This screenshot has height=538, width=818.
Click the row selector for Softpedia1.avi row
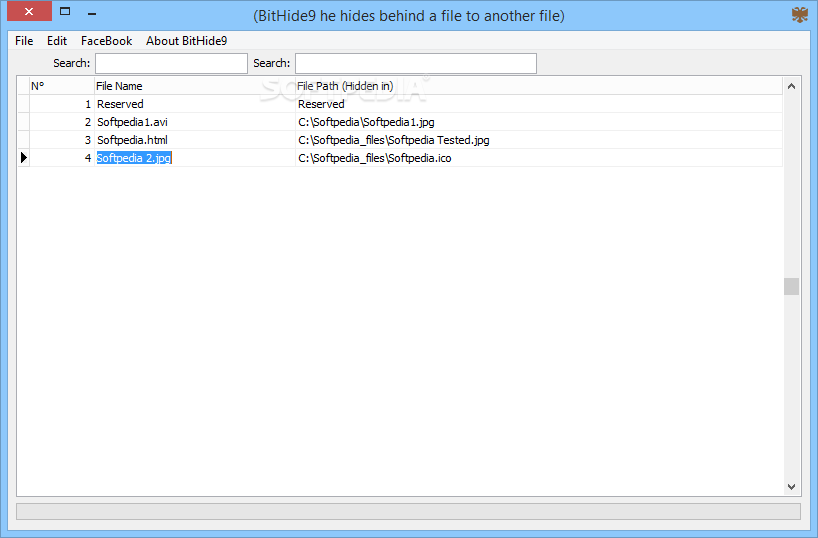point(23,122)
